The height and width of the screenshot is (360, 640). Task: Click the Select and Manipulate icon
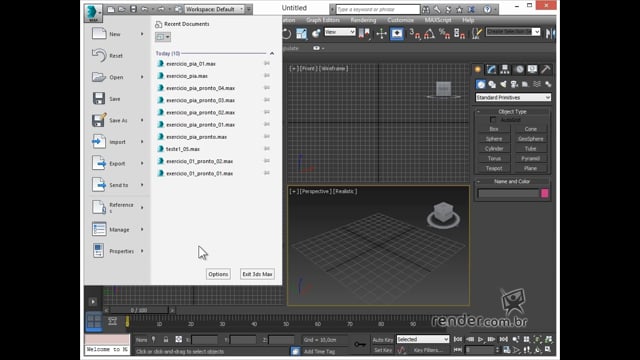(x=381, y=33)
